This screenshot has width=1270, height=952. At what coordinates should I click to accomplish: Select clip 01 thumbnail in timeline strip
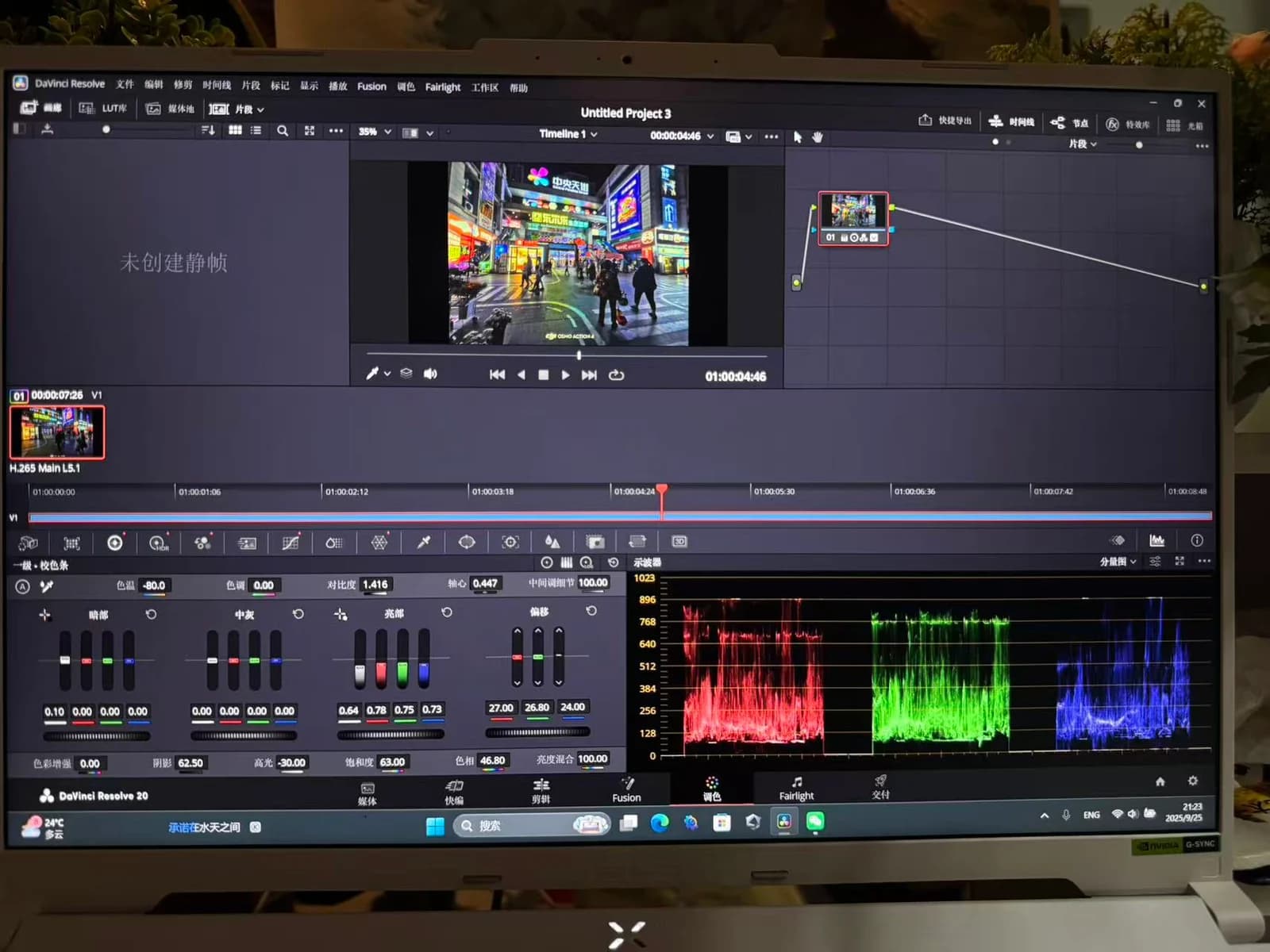[57, 432]
